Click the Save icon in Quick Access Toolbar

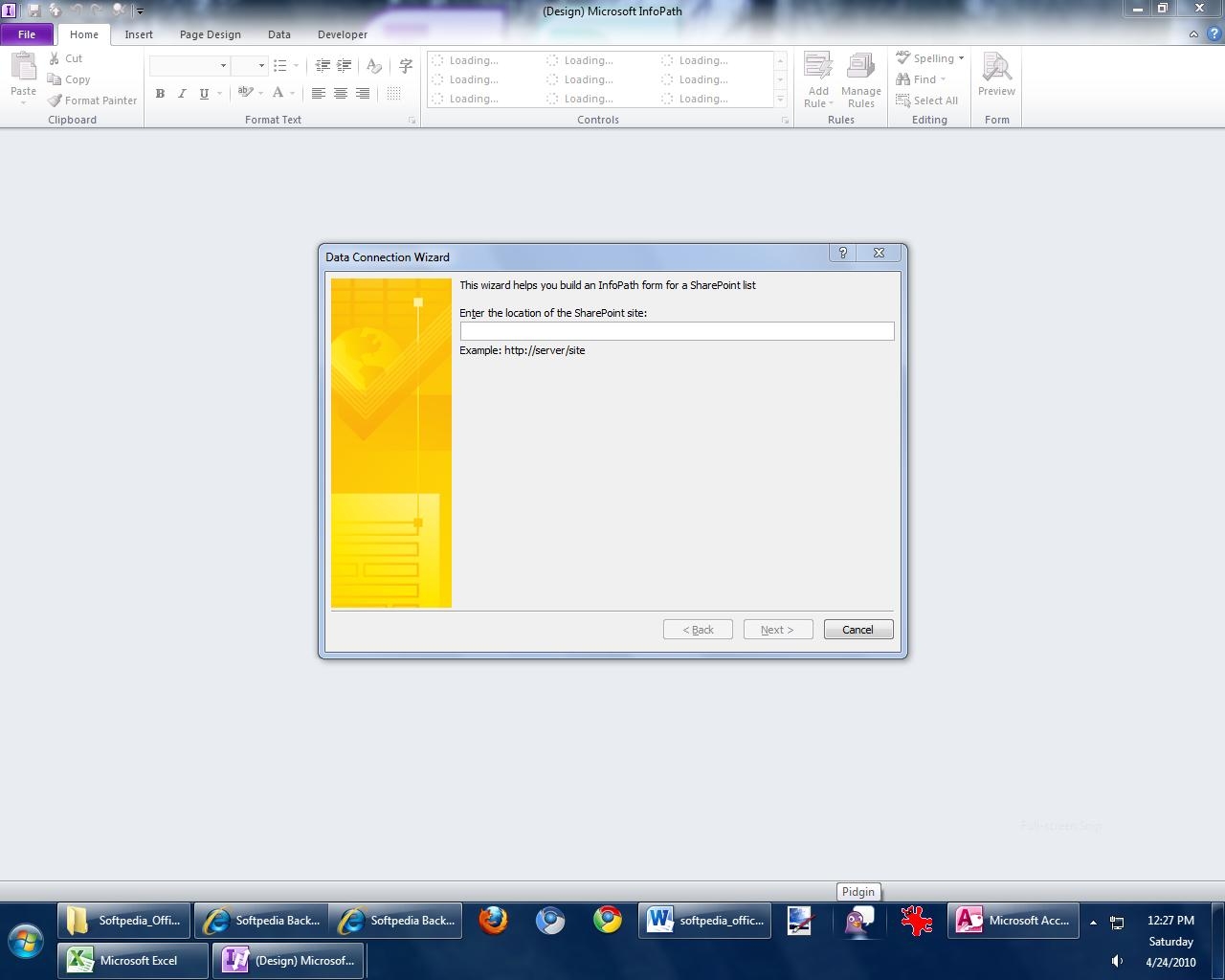[33, 11]
